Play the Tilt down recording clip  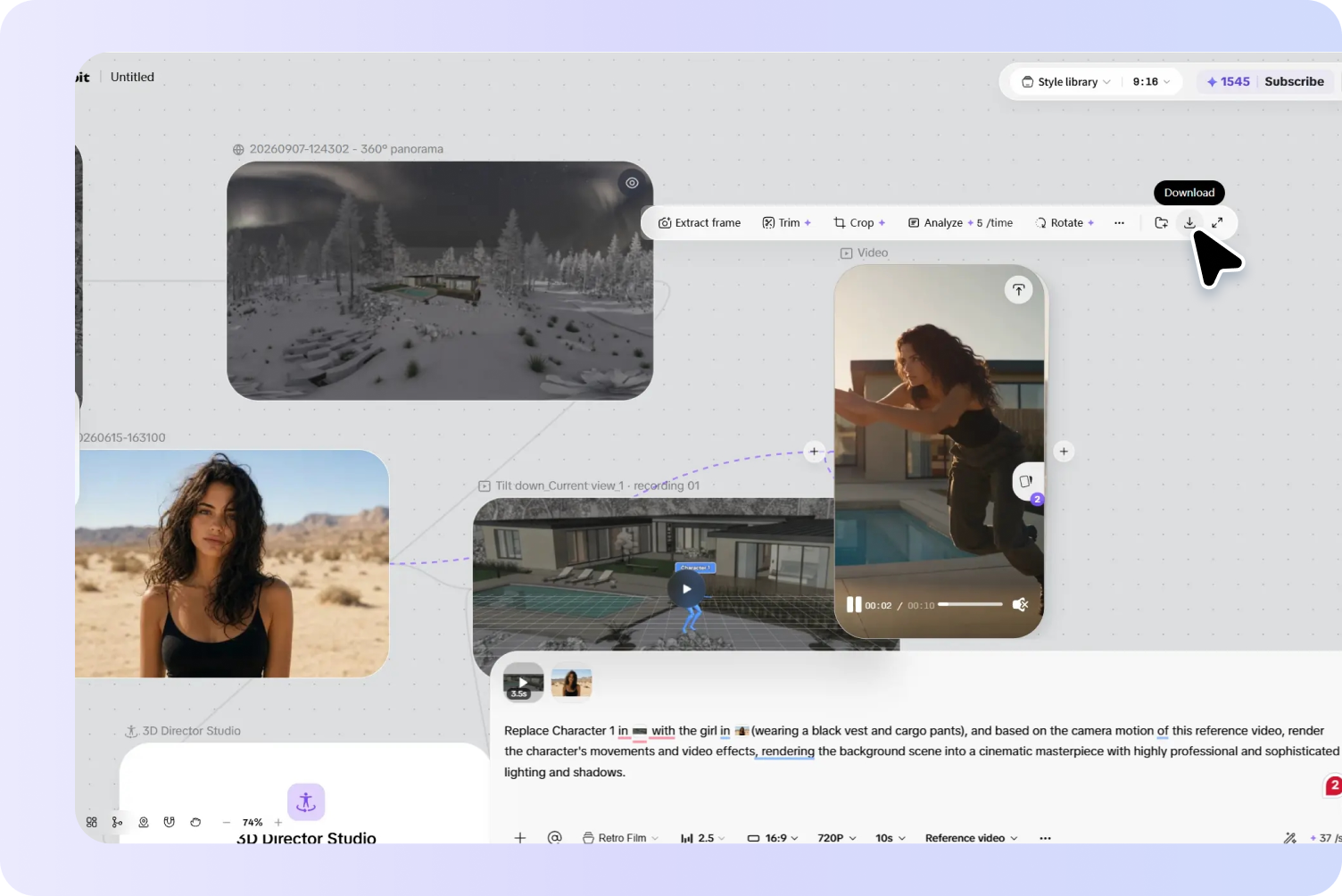tap(686, 589)
